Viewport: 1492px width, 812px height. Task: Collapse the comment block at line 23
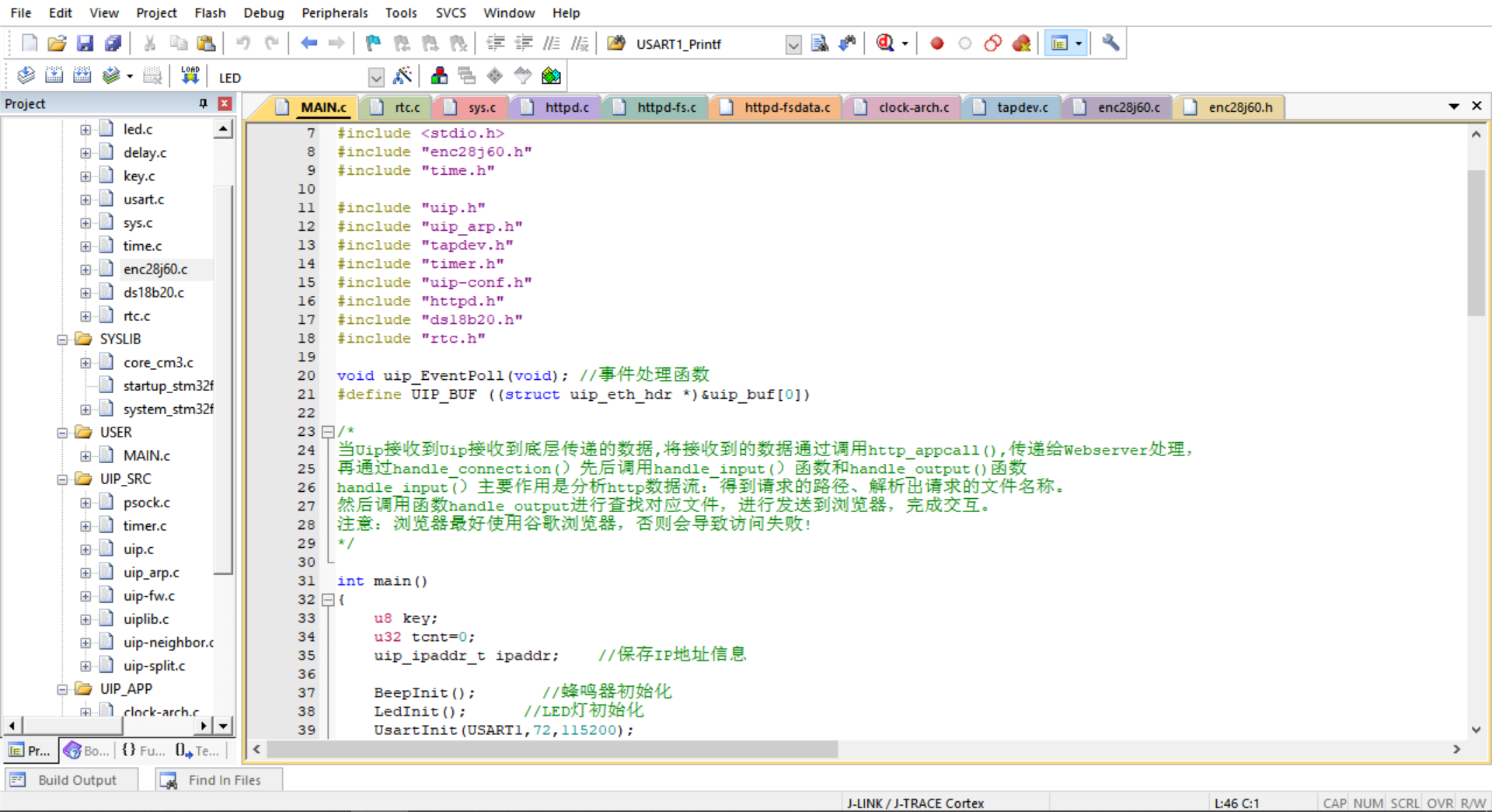point(328,431)
